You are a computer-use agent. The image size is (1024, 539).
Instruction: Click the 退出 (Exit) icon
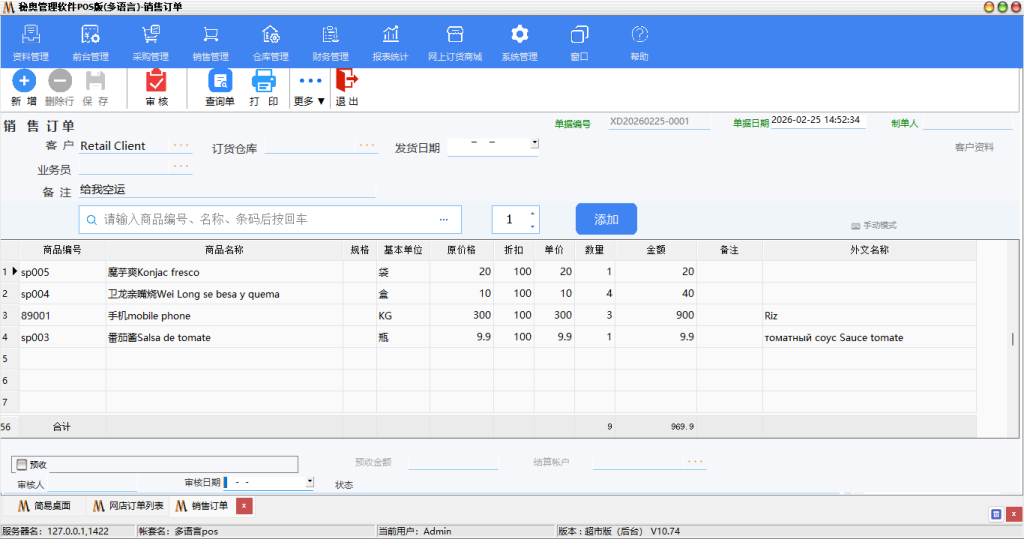[x=346, y=82]
